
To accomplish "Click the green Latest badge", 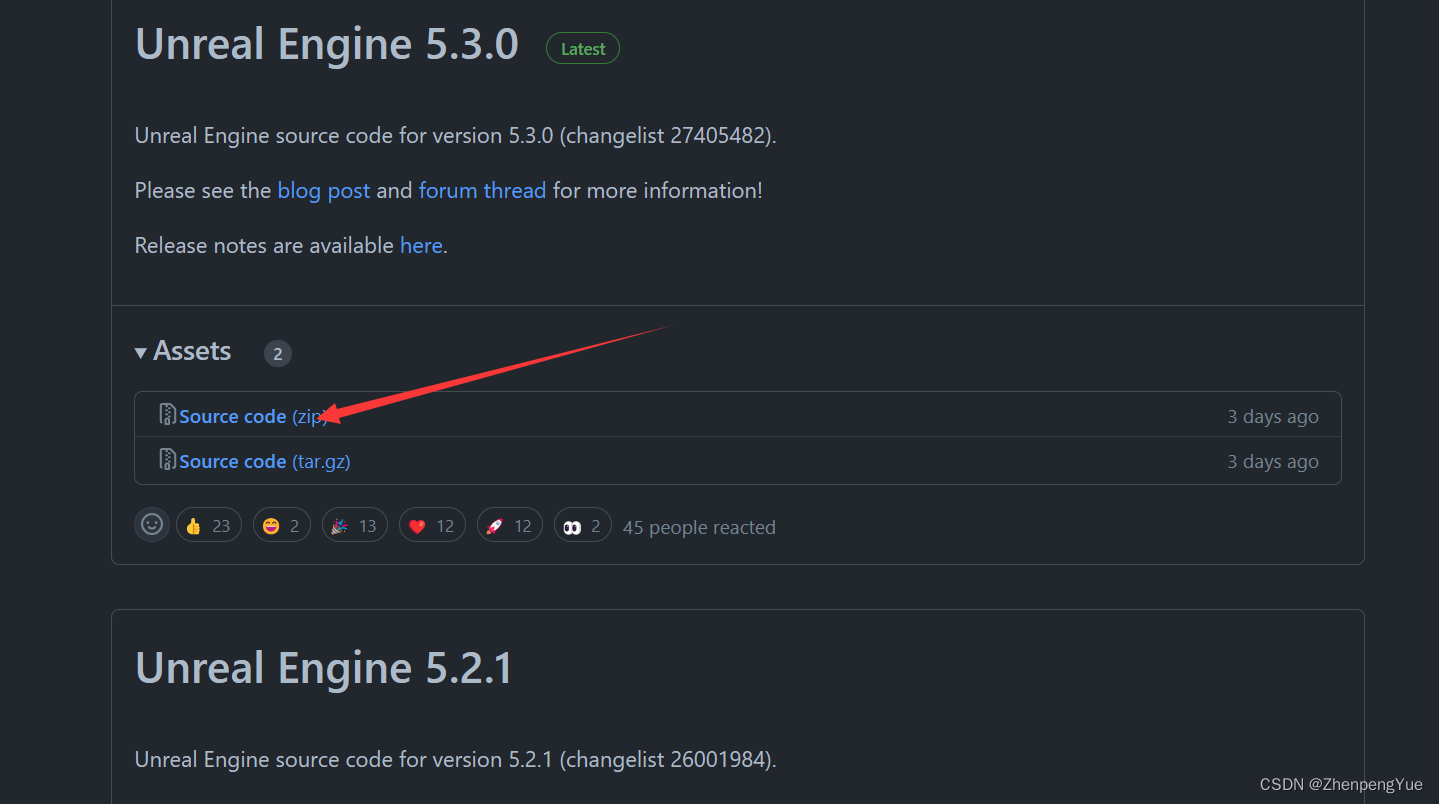I will [x=583, y=48].
